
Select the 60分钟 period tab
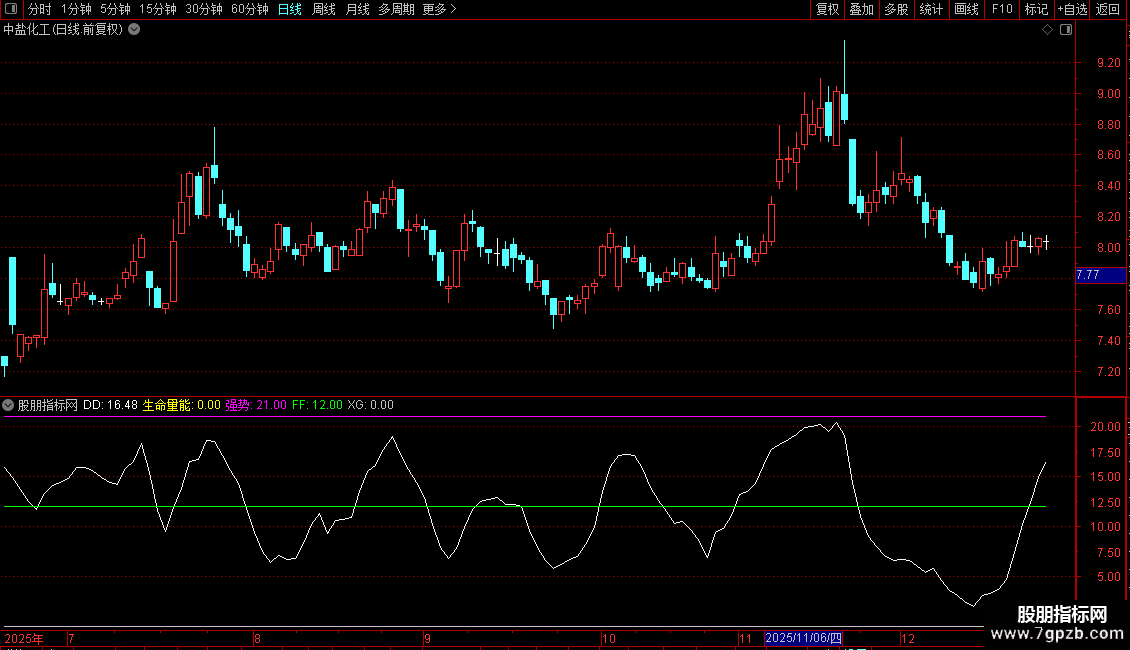click(250, 9)
